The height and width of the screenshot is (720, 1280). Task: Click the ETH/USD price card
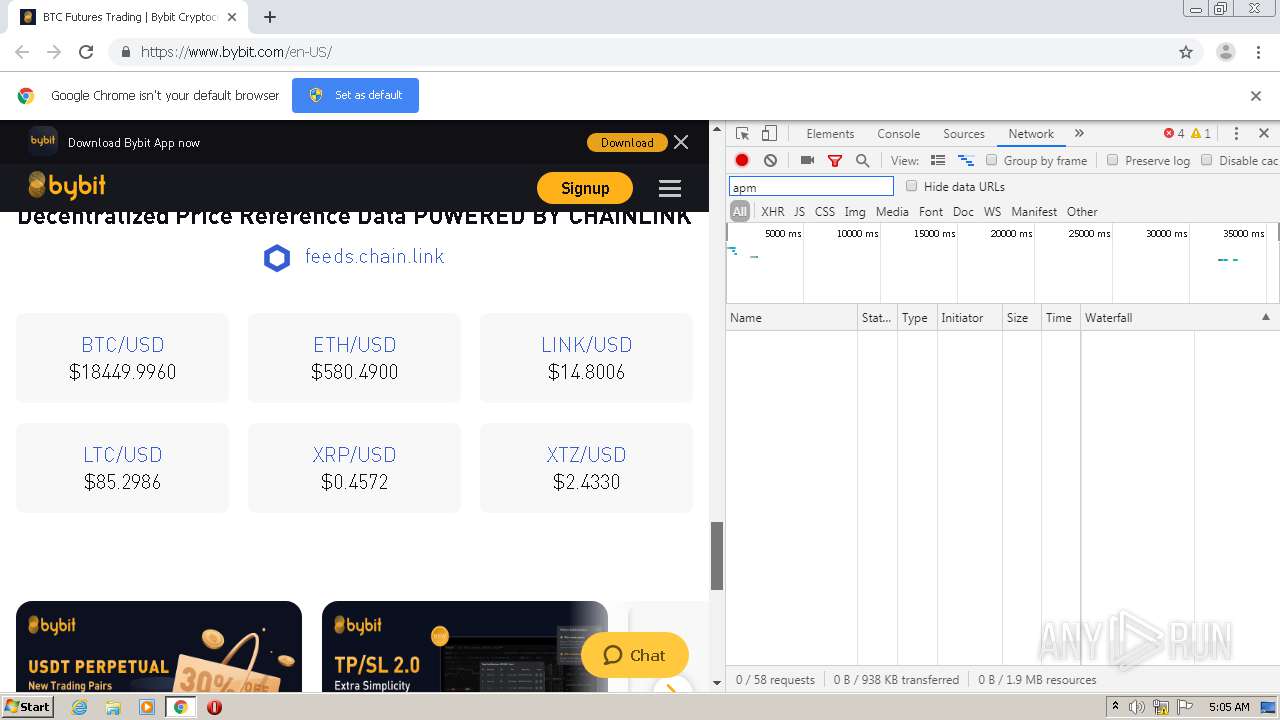354,358
